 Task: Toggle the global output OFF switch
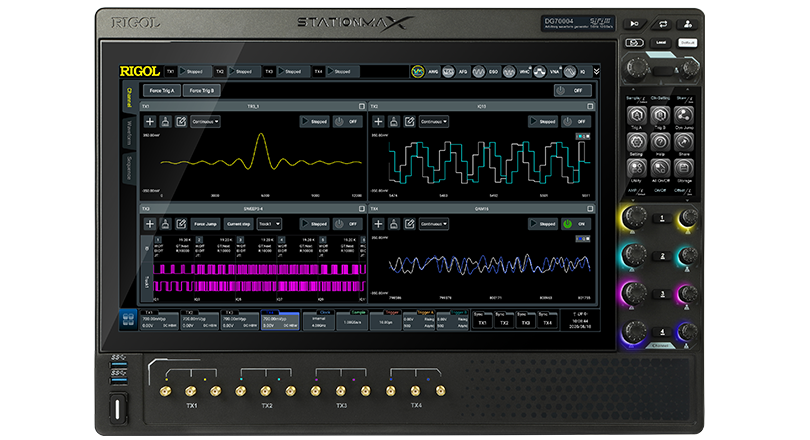pyautogui.click(x=573, y=90)
